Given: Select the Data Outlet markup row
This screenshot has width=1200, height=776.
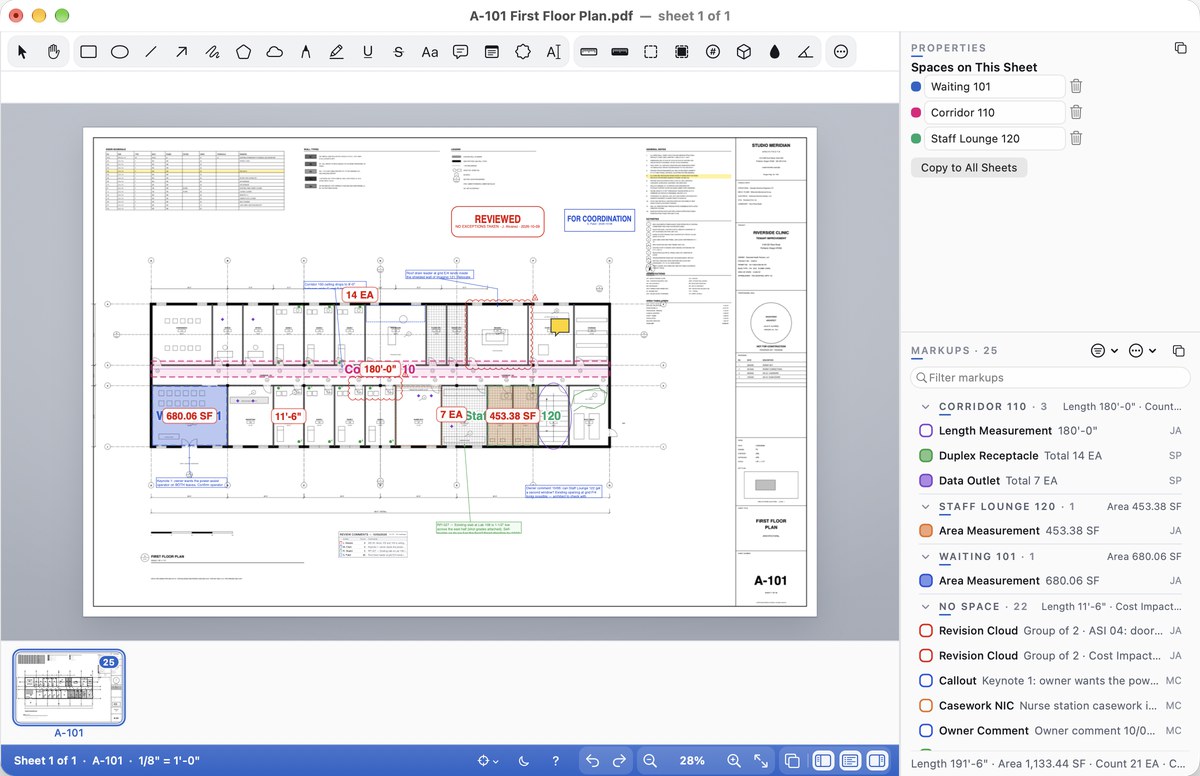Looking at the screenshot, I should (x=1050, y=480).
